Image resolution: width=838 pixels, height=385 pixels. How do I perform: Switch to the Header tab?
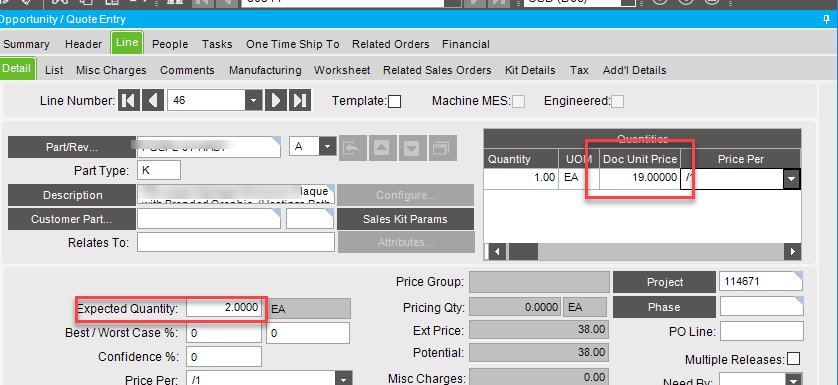83,44
